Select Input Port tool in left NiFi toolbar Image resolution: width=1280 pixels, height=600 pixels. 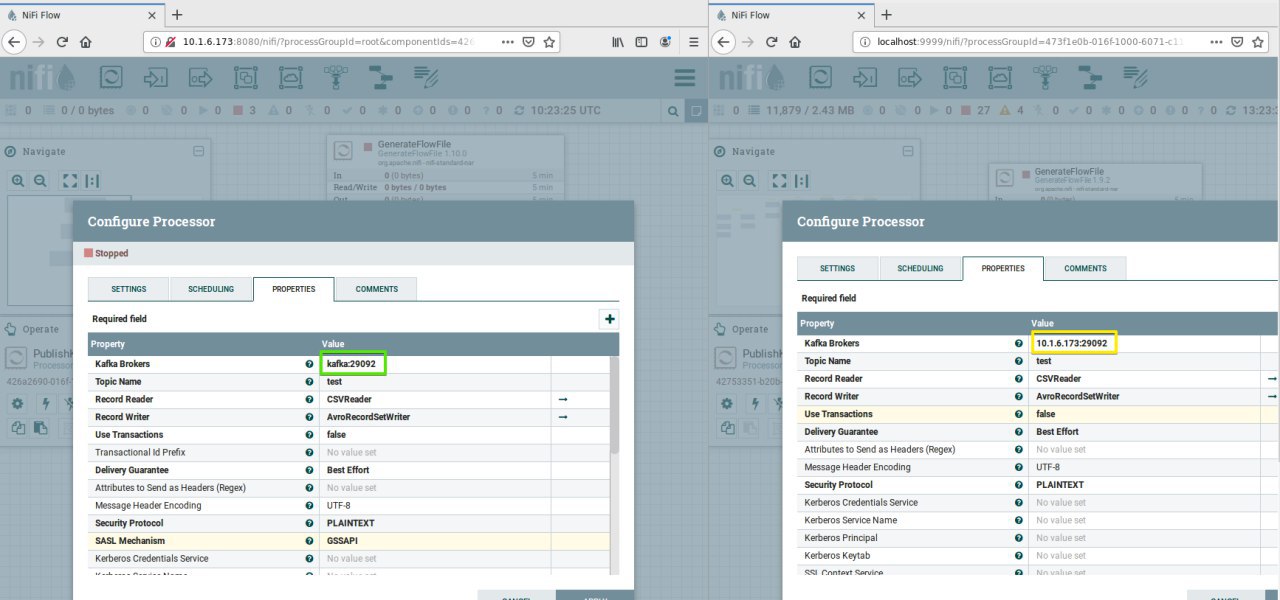click(x=156, y=77)
